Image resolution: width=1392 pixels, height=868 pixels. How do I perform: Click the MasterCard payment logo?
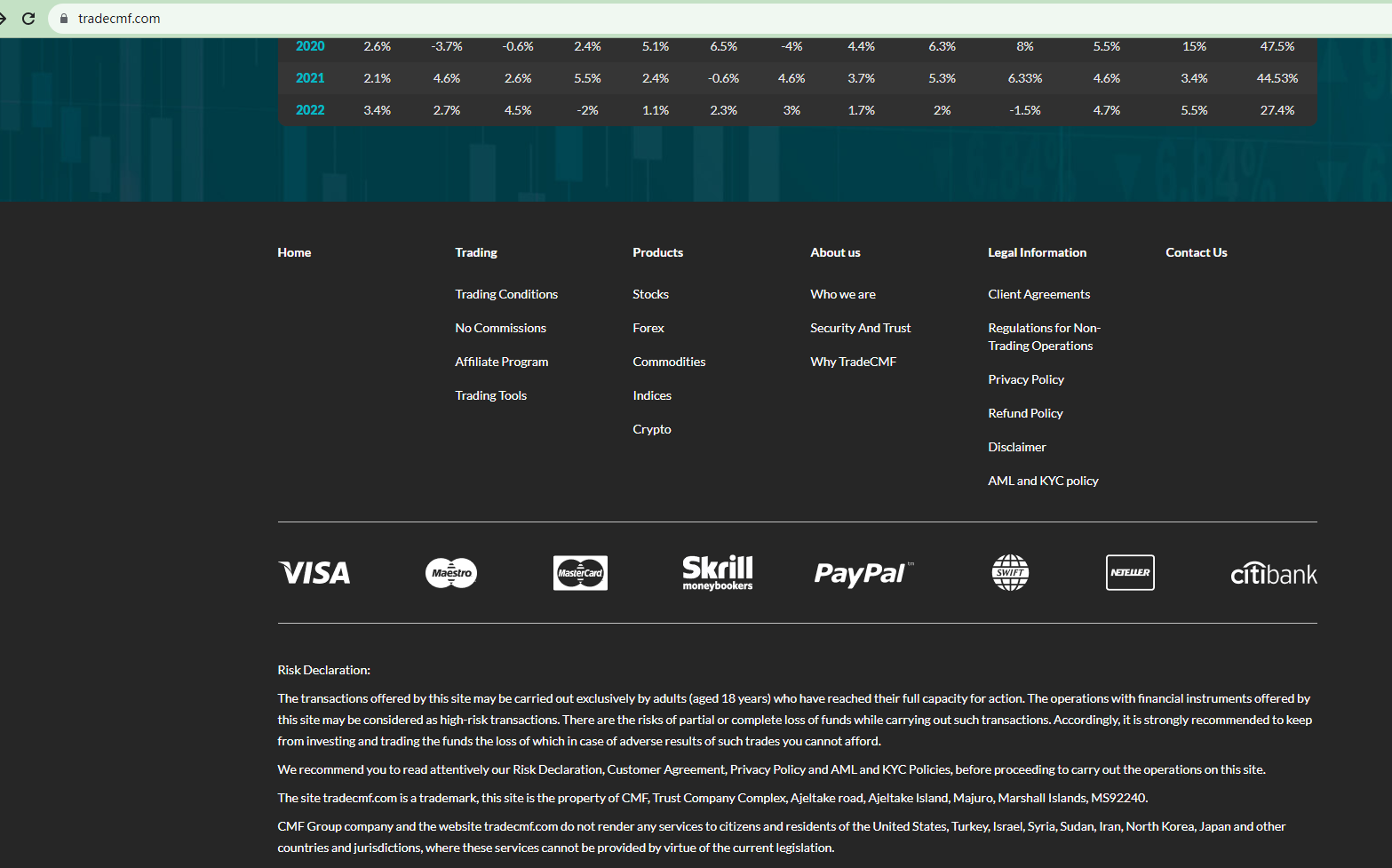click(x=580, y=573)
